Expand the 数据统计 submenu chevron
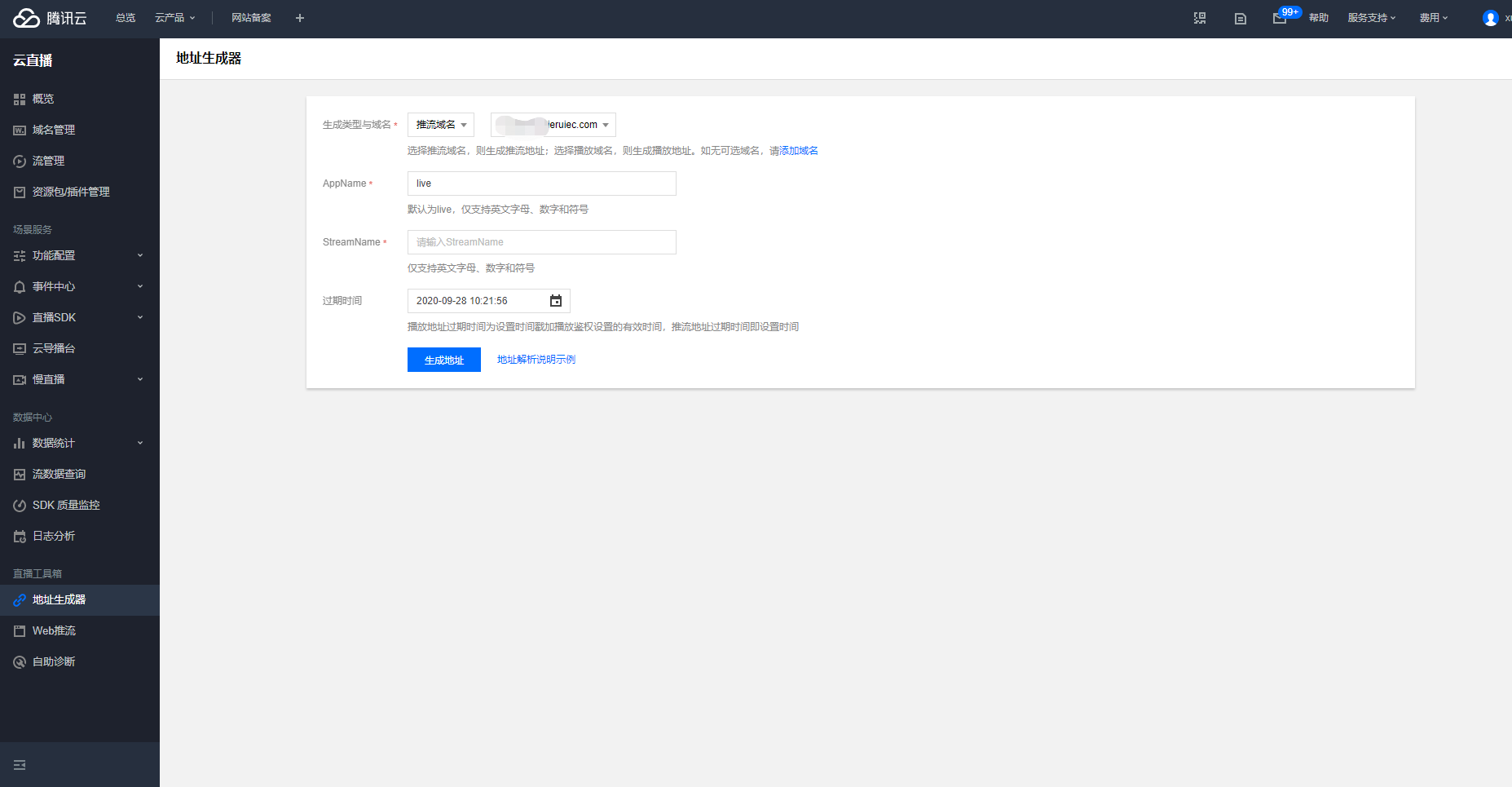1512x787 pixels. click(140, 443)
